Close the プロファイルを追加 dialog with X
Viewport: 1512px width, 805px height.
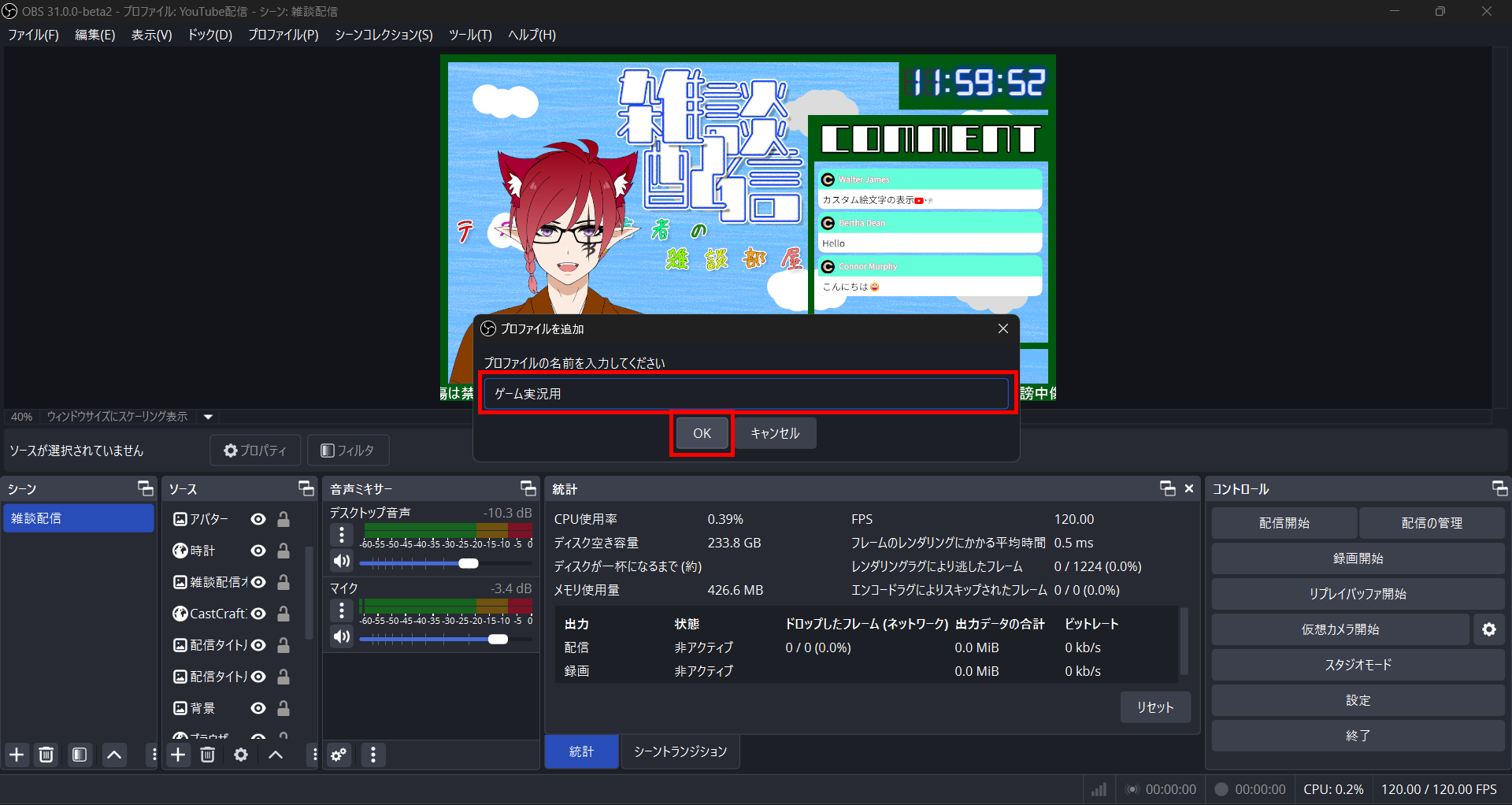[1003, 328]
